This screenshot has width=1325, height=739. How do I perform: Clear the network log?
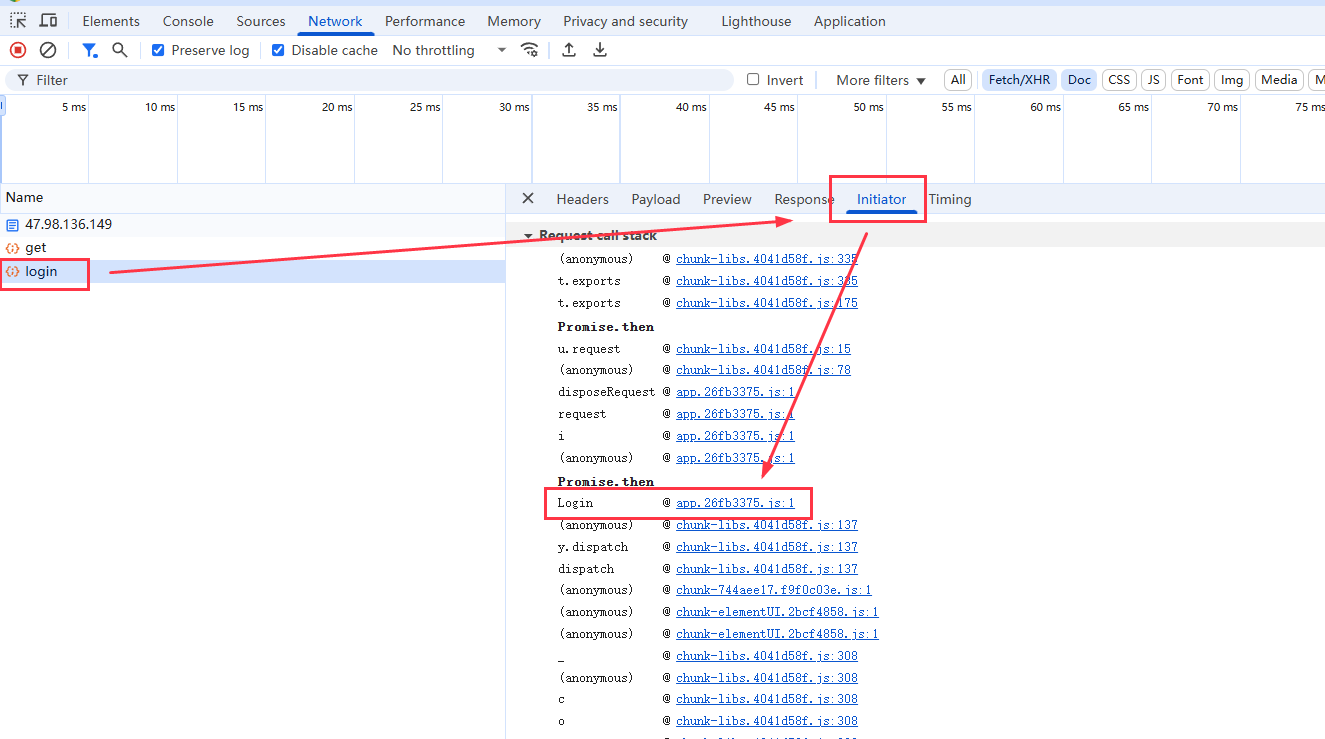48,50
